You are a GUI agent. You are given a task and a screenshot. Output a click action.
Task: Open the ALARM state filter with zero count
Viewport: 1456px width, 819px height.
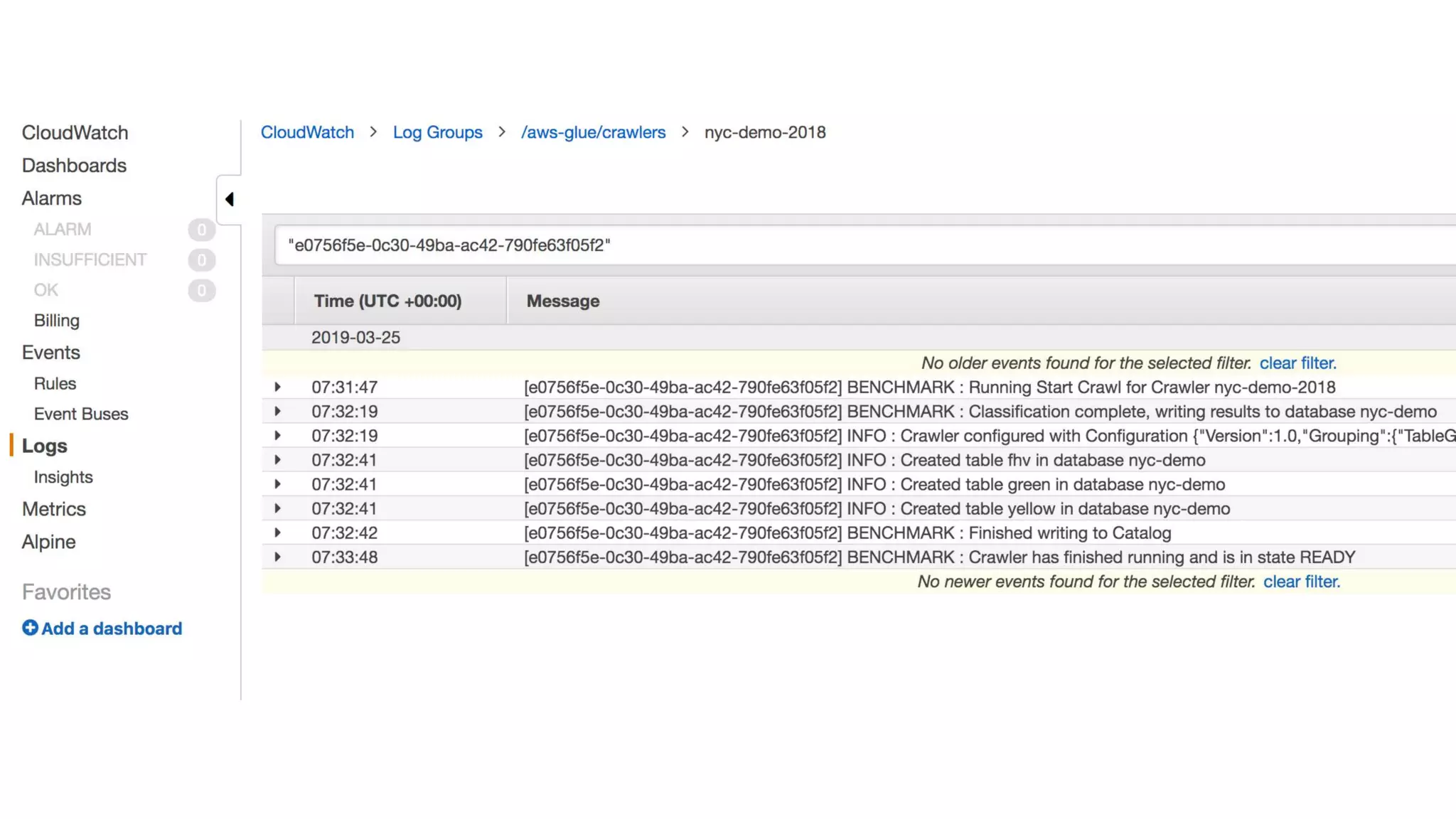click(x=63, y=230)
